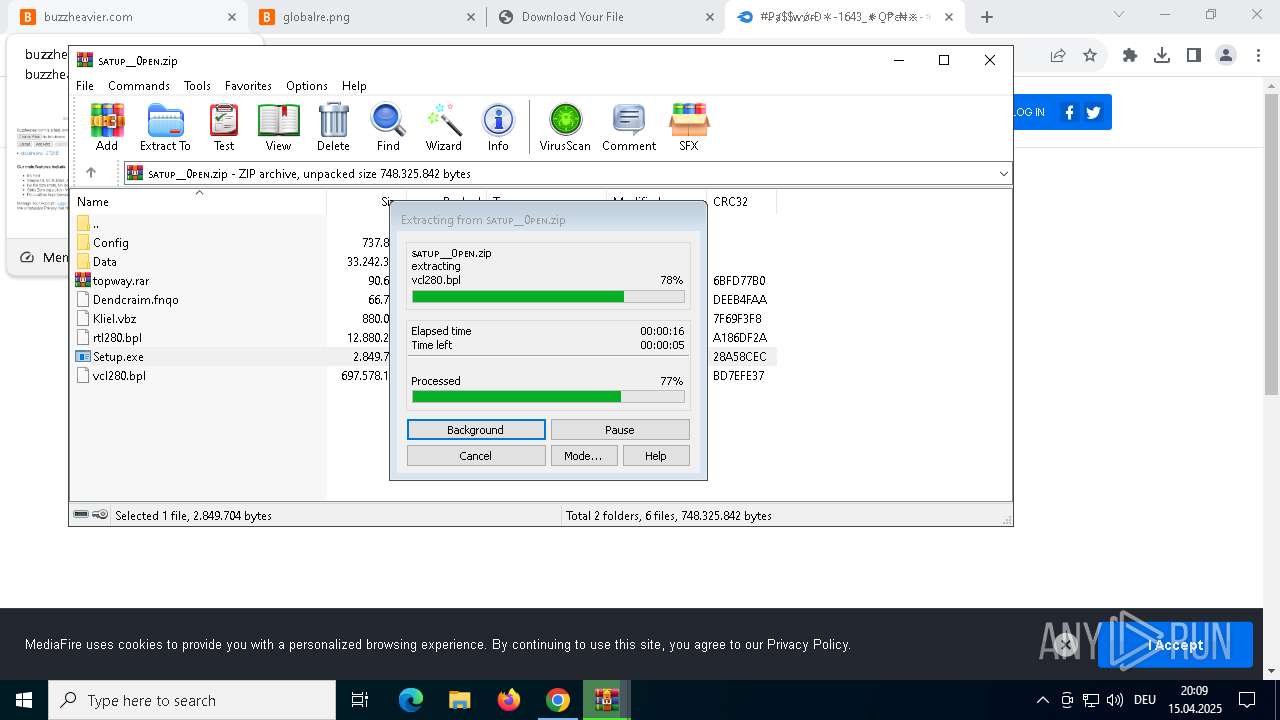Open the File menu in WinRAR
Screen dimensions: 1280x720
tap(85, 86)
